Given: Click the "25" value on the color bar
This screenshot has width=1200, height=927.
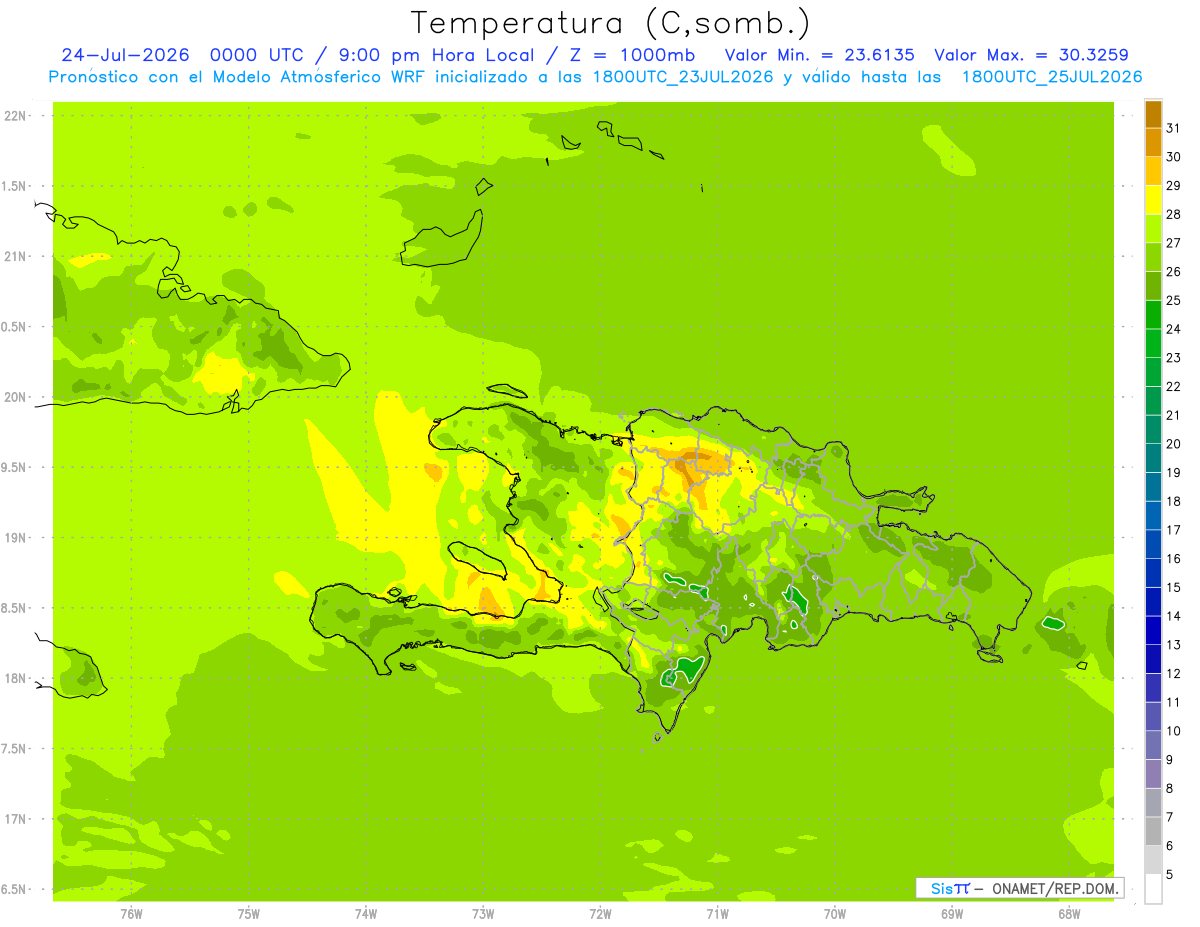Looking at the screenshot, I should pyautogui.click(x=1174, y=300).
